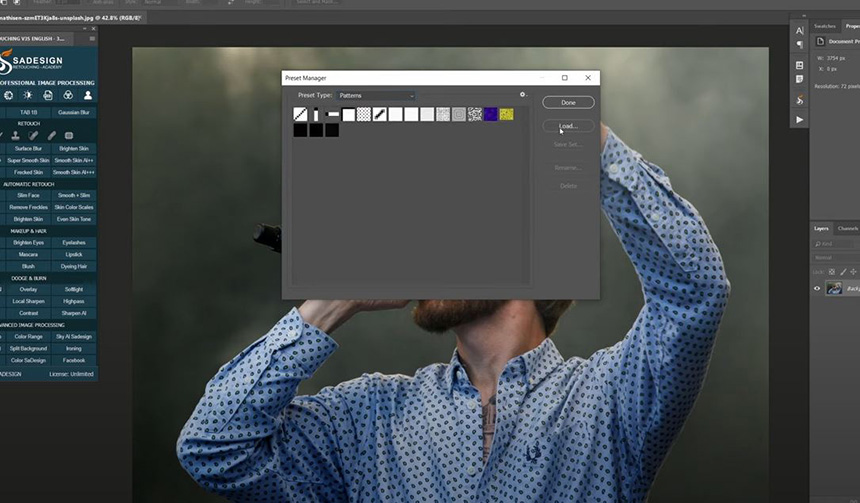Image resolution: width=860 pixels, height=503 pixels.
Task: Click the Kind filter field in Layers
Action: point(833,244)
